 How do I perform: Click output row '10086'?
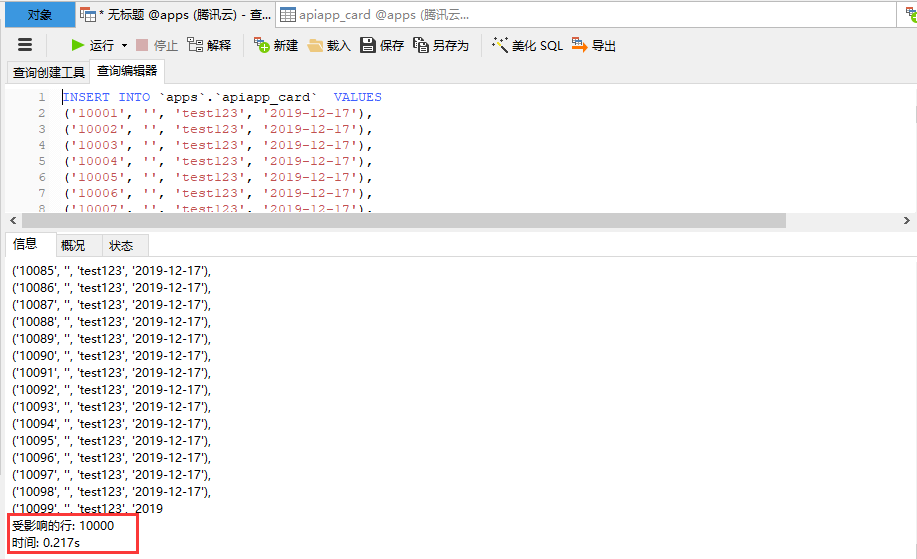111,288
